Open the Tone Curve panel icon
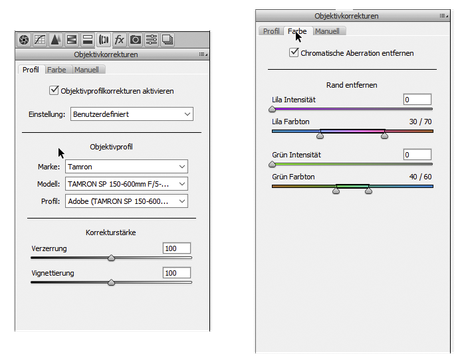The height and width of the screenshot is (362, 460). (x=40, y=40)
